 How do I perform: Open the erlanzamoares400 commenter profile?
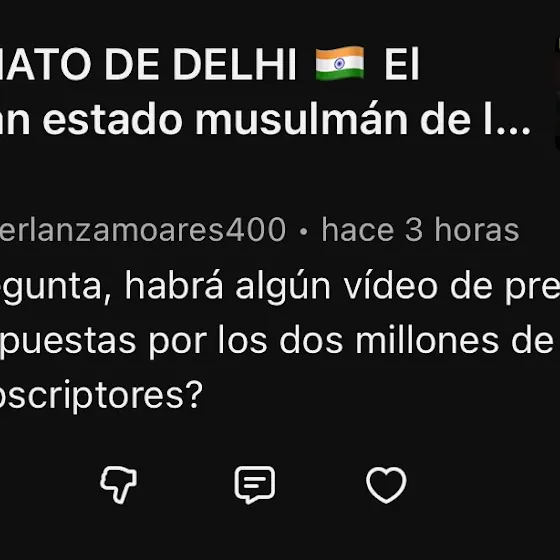tap(143, 229)
